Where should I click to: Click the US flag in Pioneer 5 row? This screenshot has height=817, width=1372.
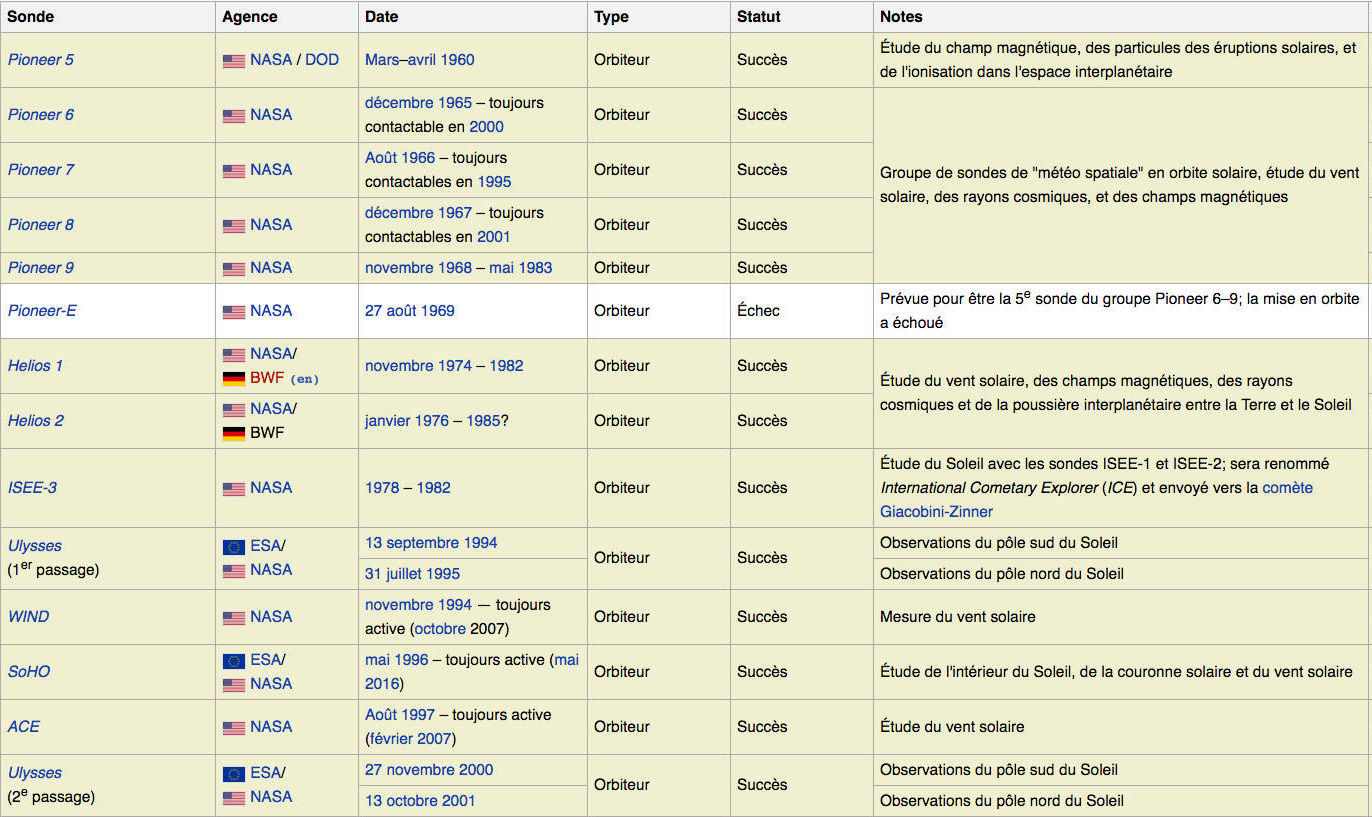[x=233, y=61]
